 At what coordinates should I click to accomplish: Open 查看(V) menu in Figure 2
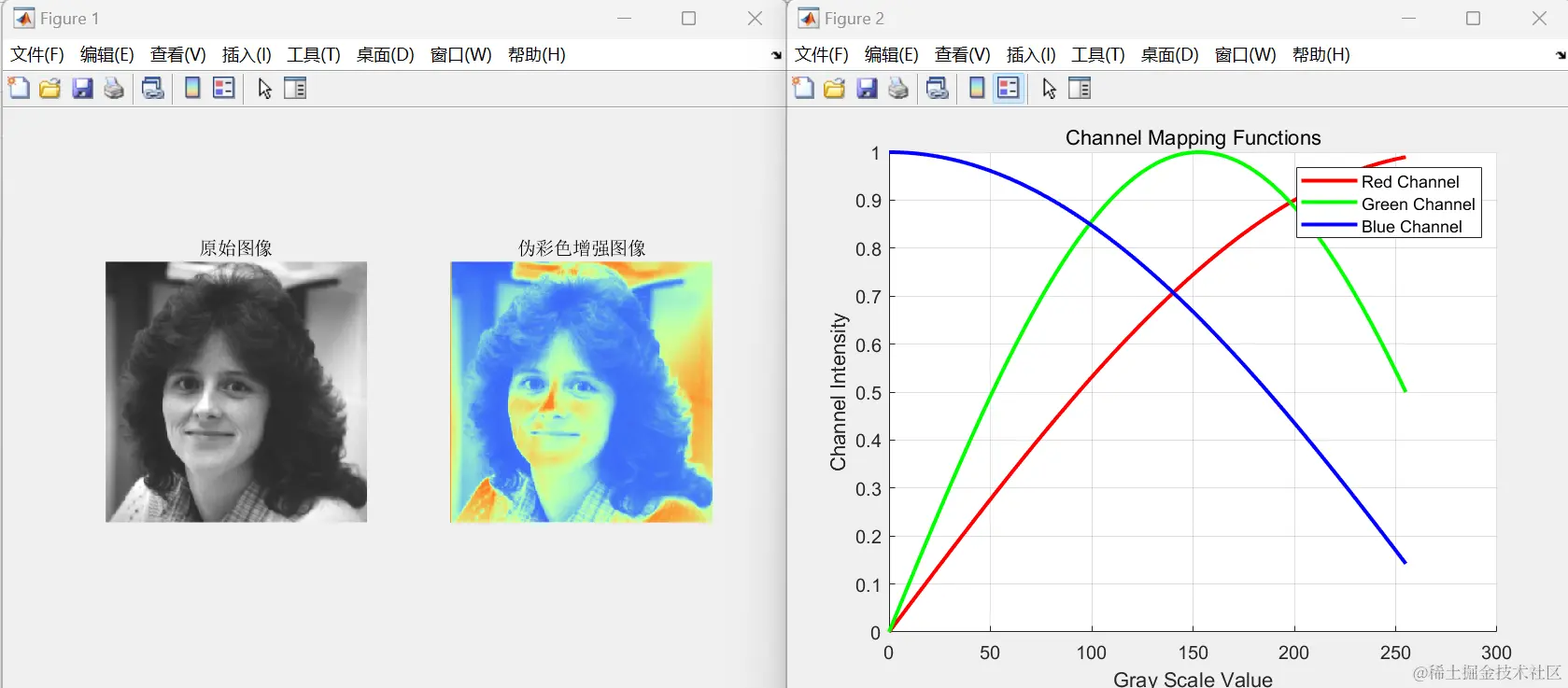963,55
